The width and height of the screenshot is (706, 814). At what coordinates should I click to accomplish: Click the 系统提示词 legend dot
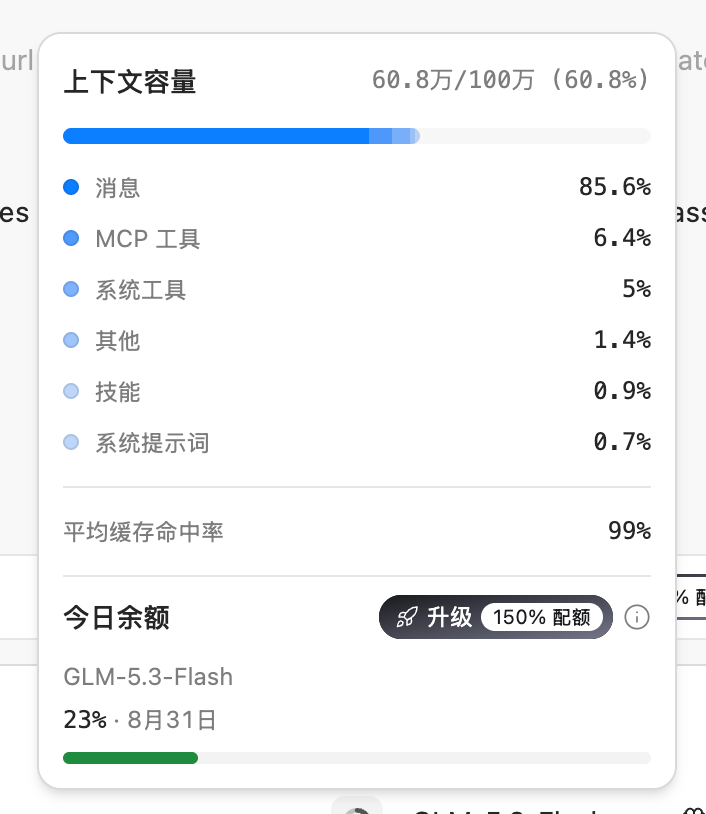point(71,442)
